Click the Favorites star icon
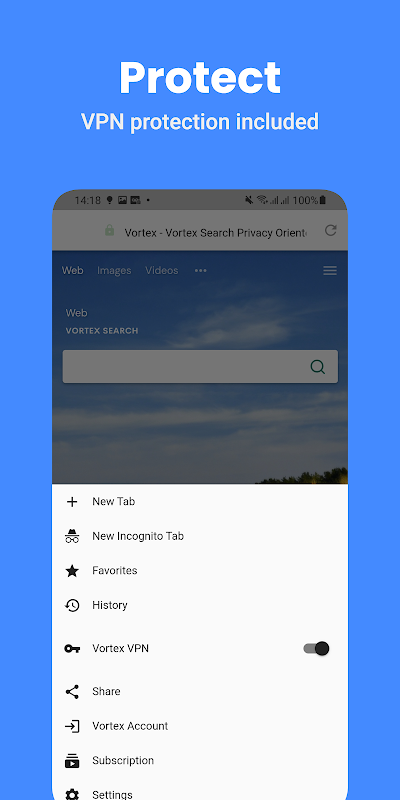 [72, 571]
